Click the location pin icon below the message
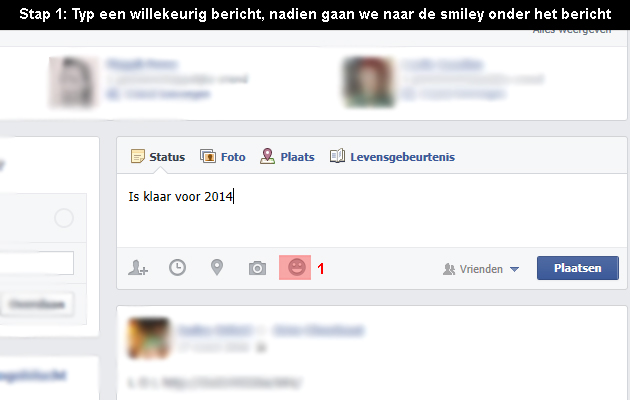This screenshot has height=400, width=630. click(217, 267)
